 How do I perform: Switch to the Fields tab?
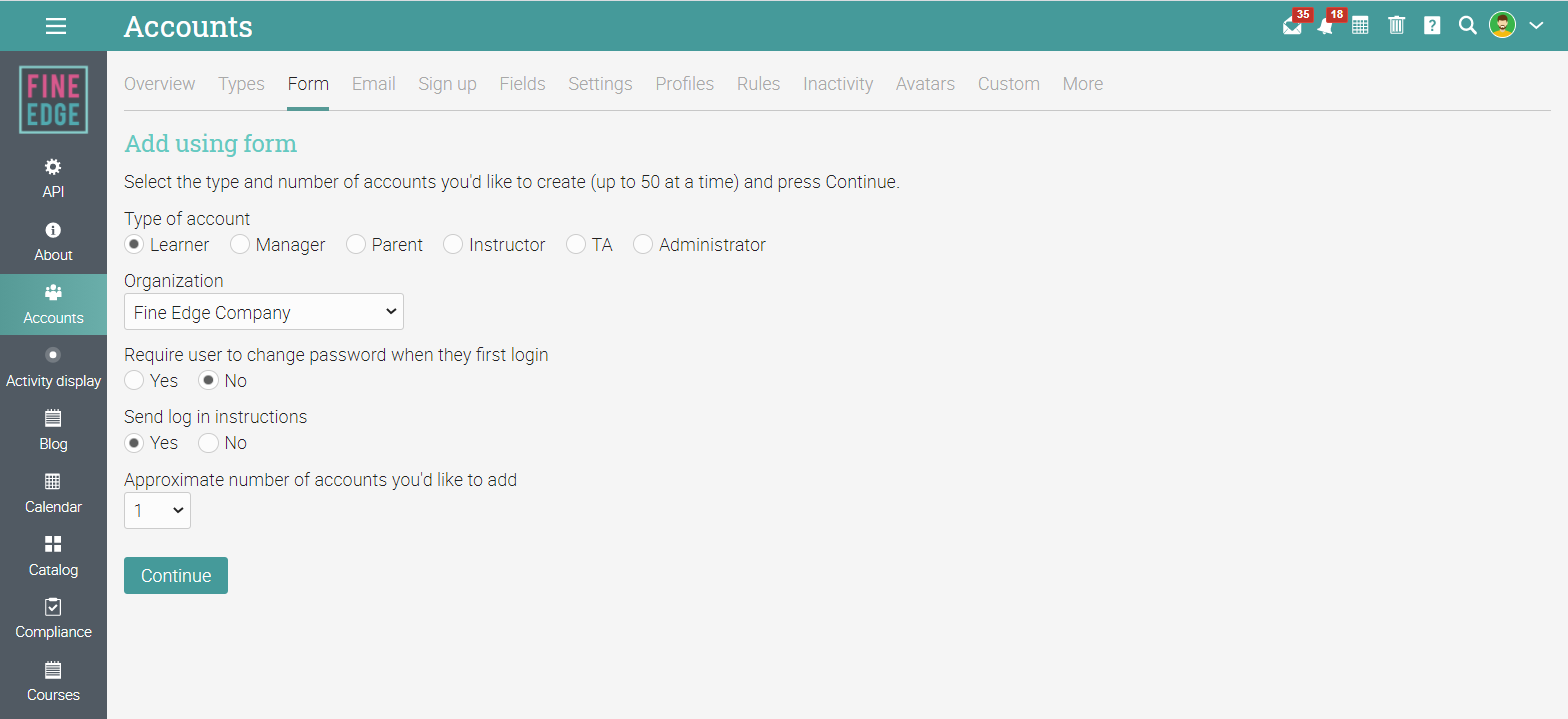[522, 84]
